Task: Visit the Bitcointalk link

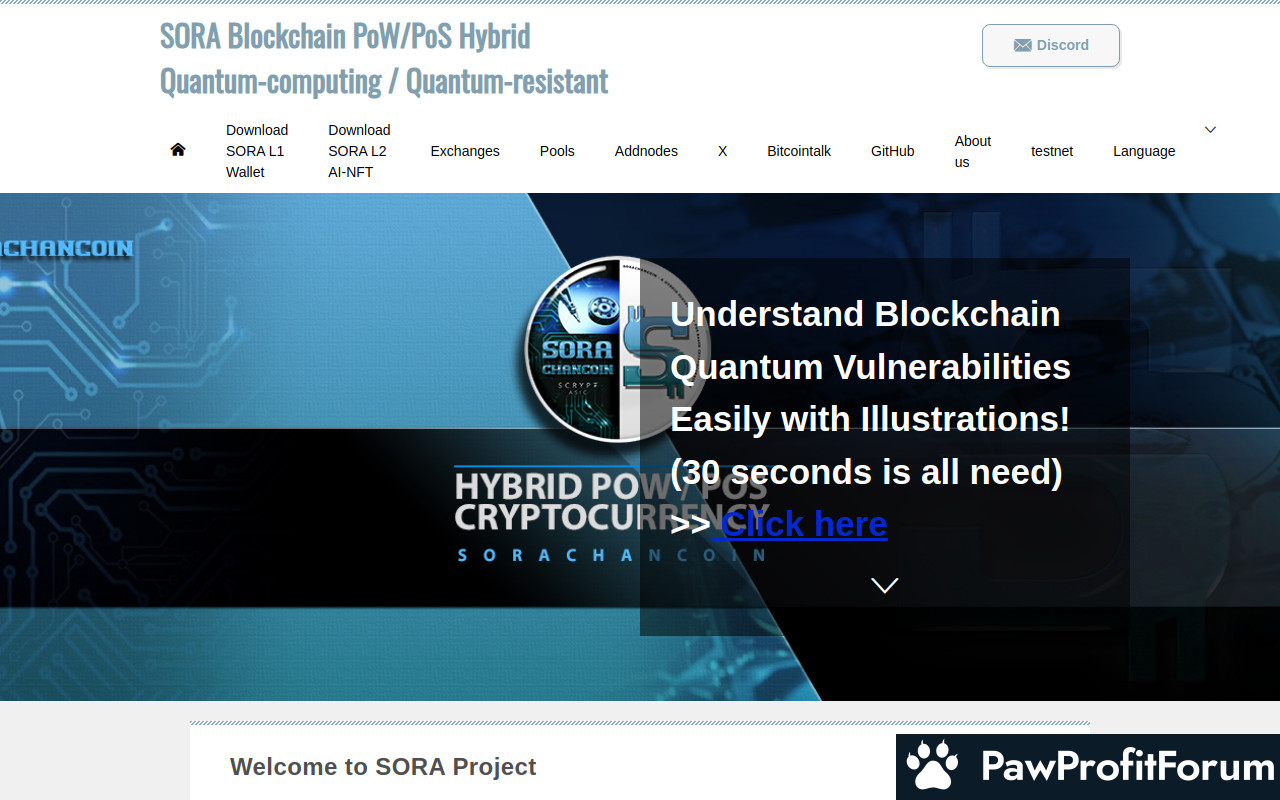Action: click(799, 151)
